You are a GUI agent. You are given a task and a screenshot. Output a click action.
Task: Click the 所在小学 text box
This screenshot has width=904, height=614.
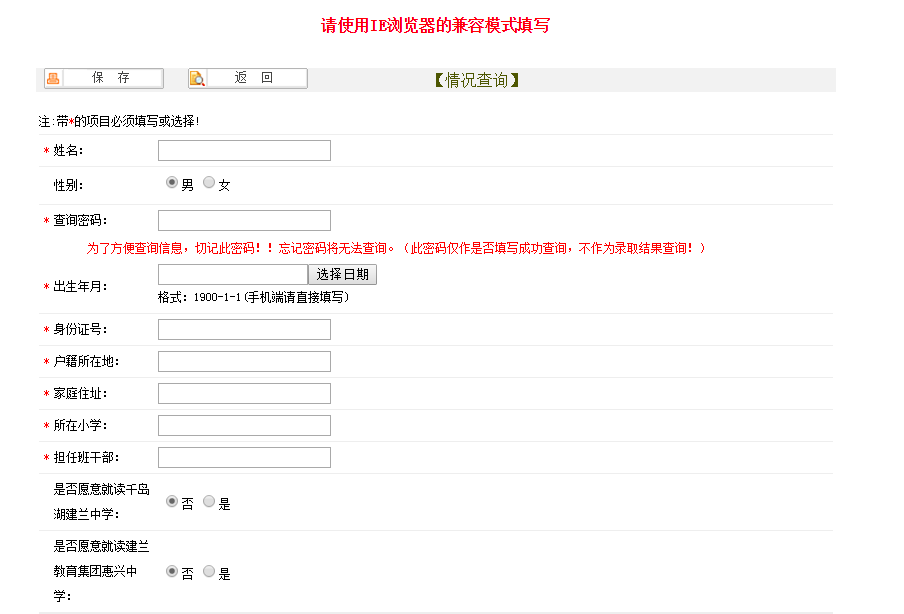point(244,426)
